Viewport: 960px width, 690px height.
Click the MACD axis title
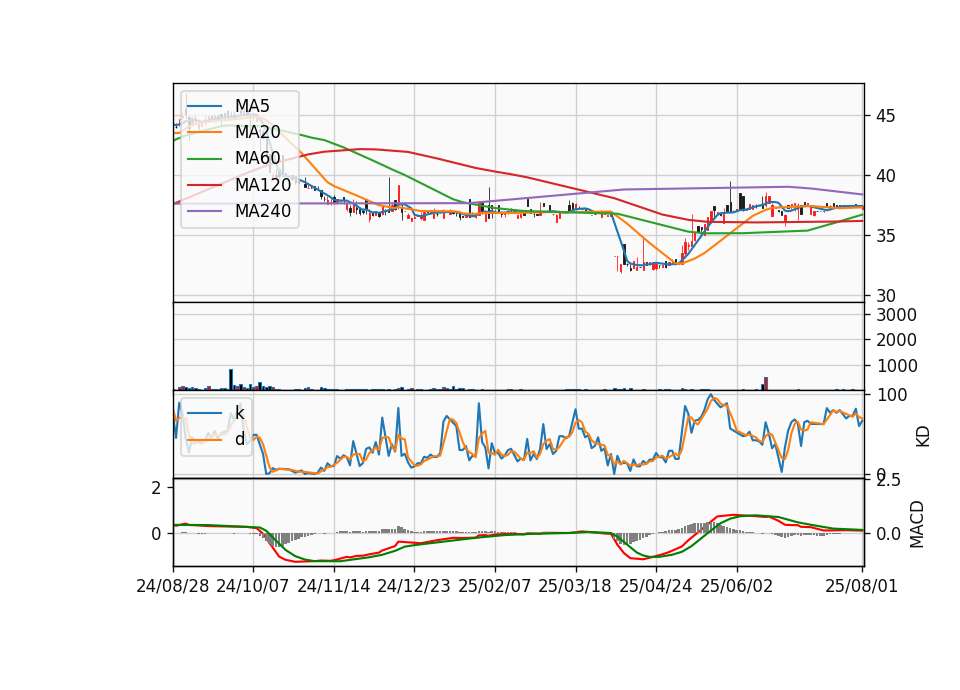click(x=917, y=525)
